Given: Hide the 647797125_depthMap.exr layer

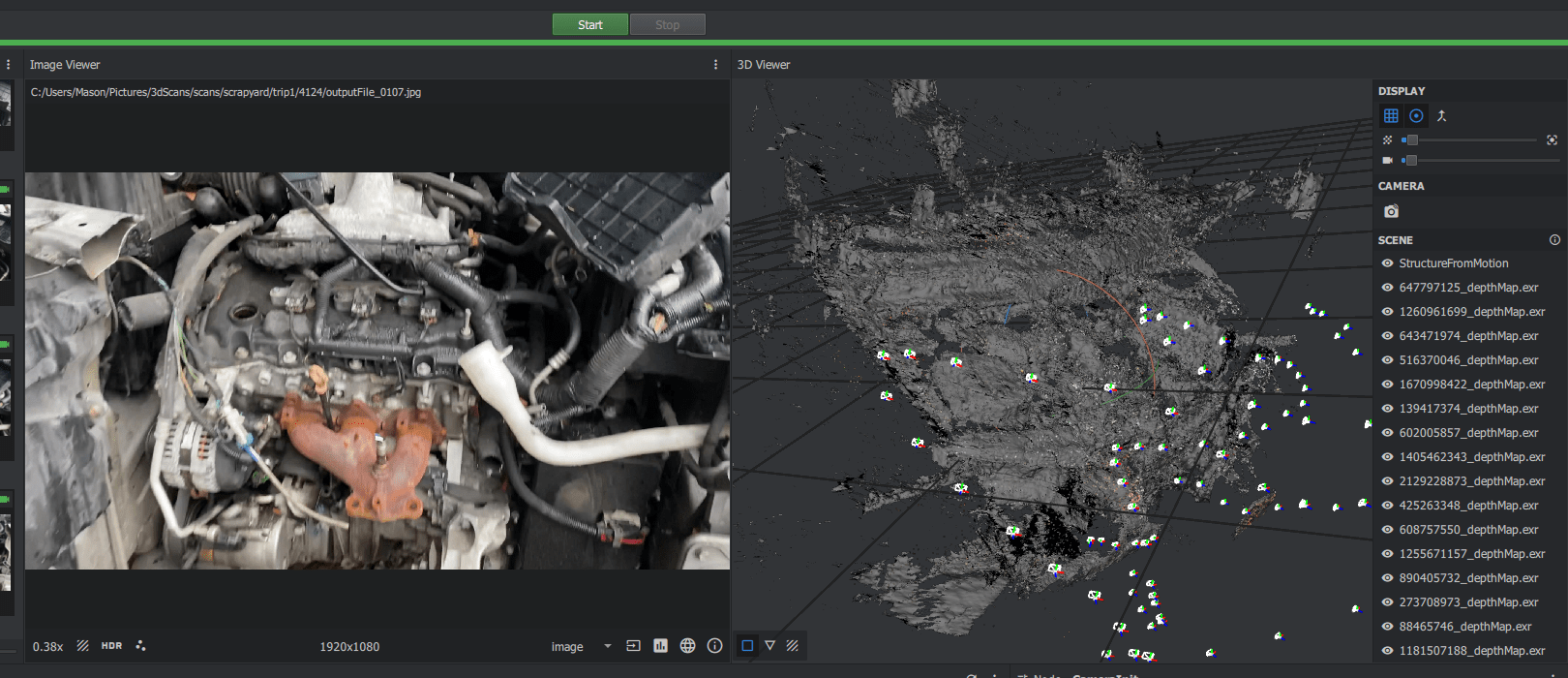Looking at the screenshot, I should (1387, 288).
